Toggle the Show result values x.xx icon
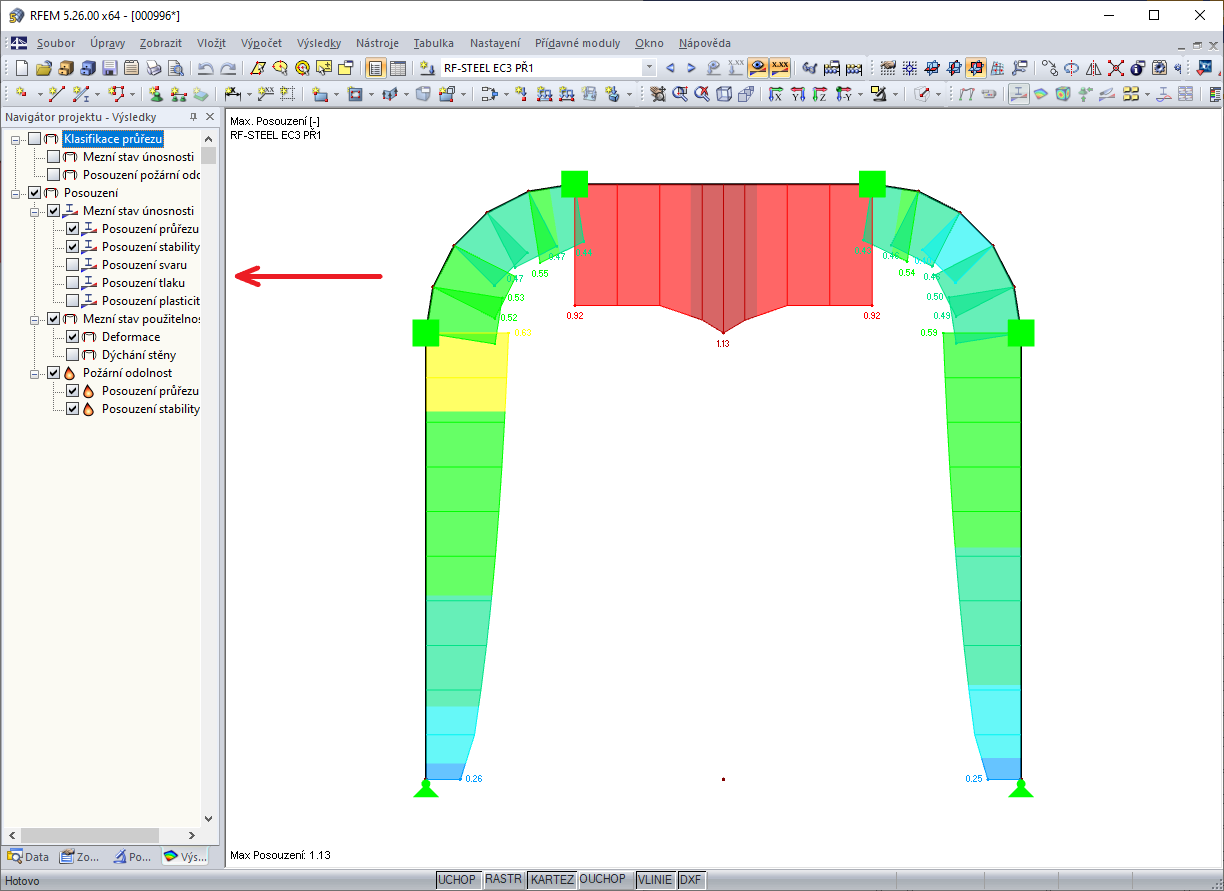1224x891 pixels. (780, 68)
